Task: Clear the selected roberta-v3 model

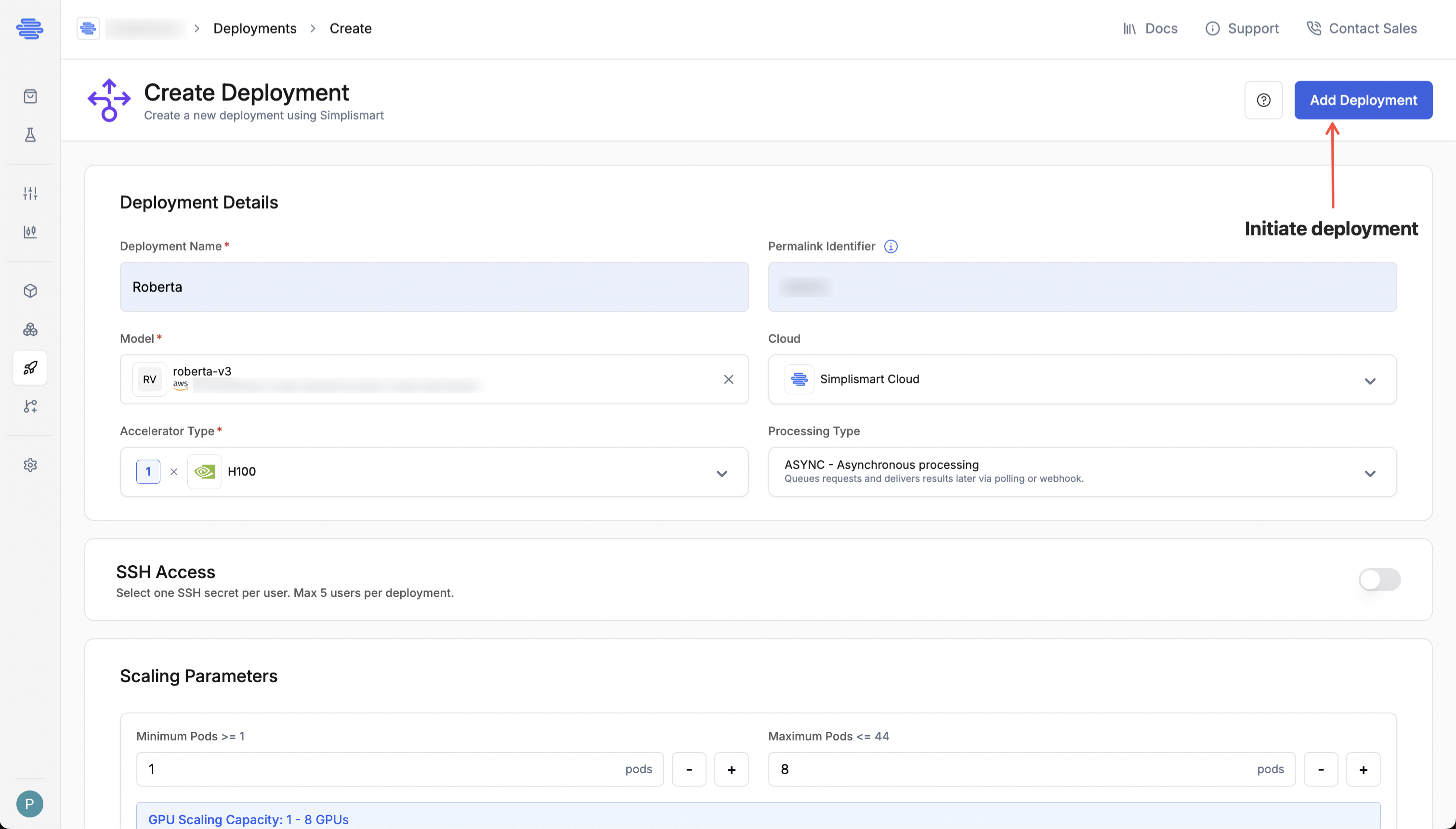Action: (x=729, y=379)
